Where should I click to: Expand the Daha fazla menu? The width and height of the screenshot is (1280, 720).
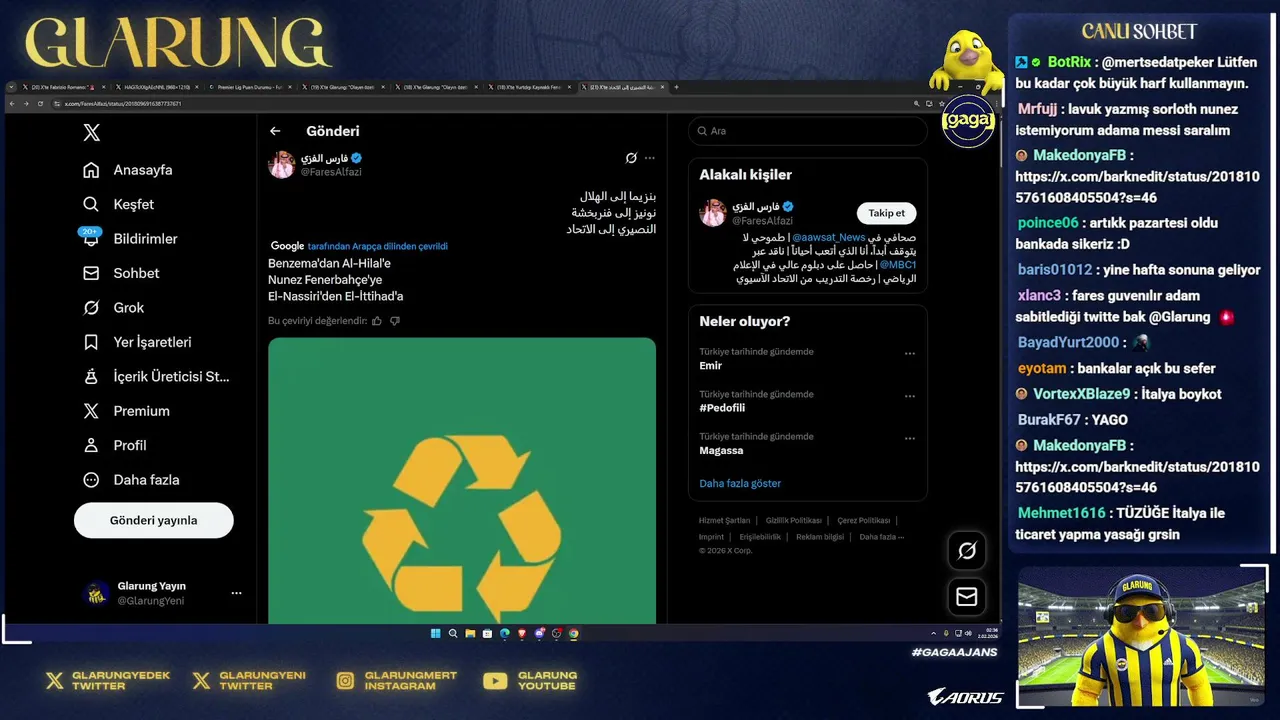tap(131, 480)
